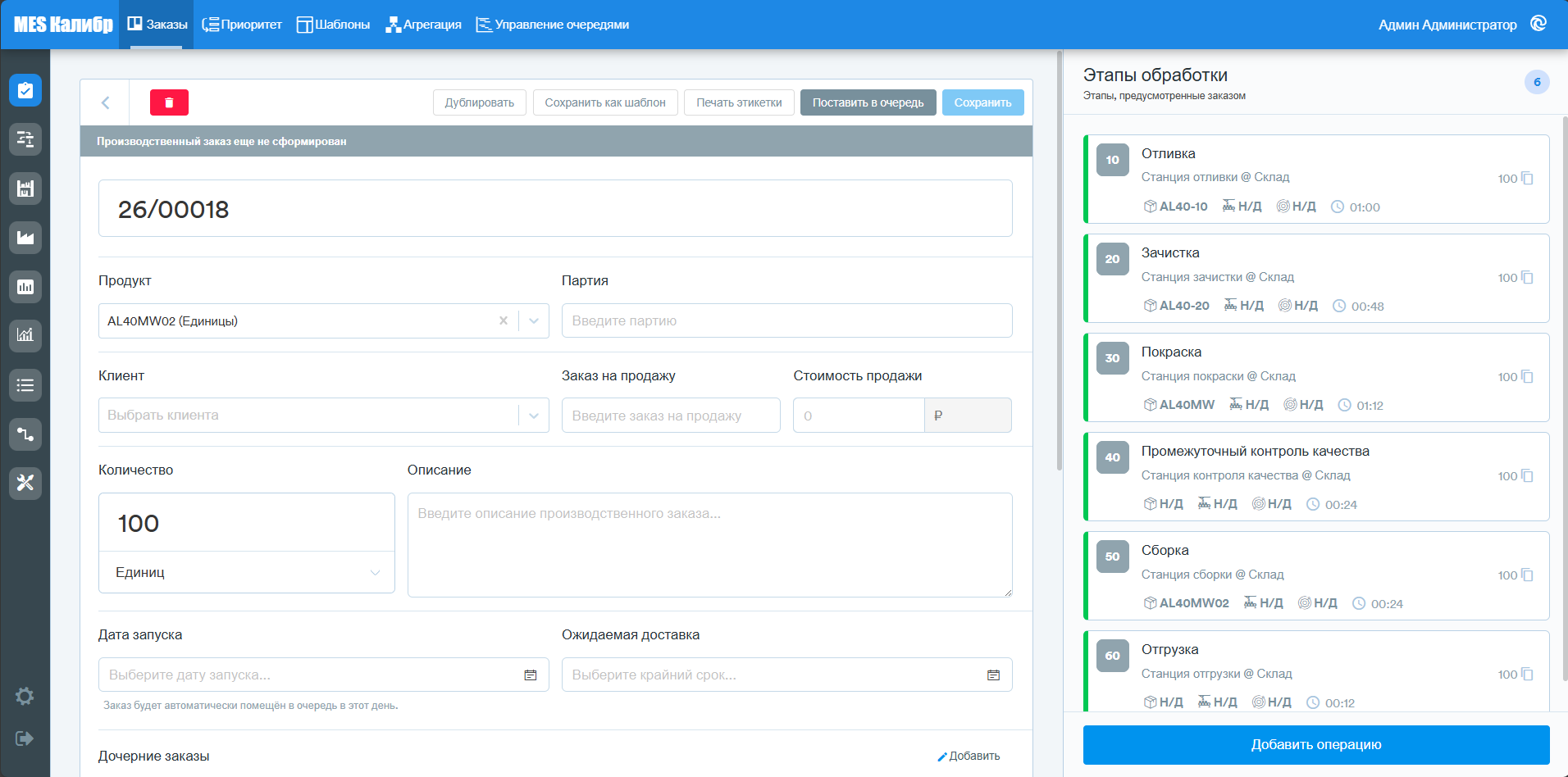Open the tools wrench sidebar icon

point(25,483)
